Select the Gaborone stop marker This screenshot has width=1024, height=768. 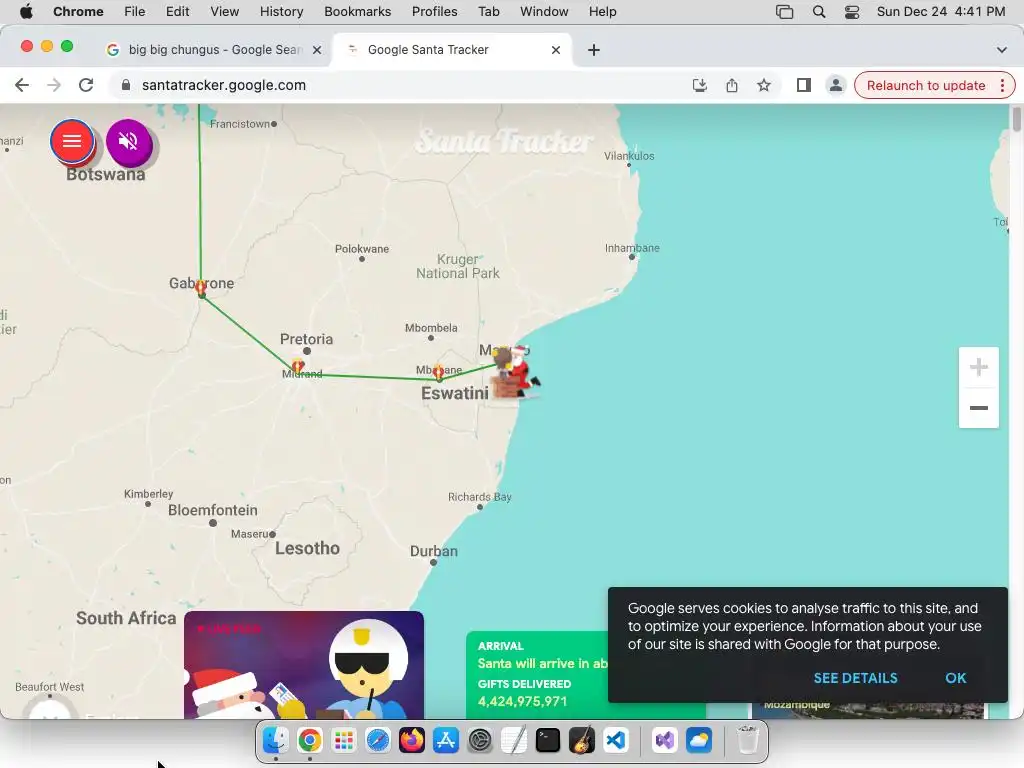coord(201,287)
